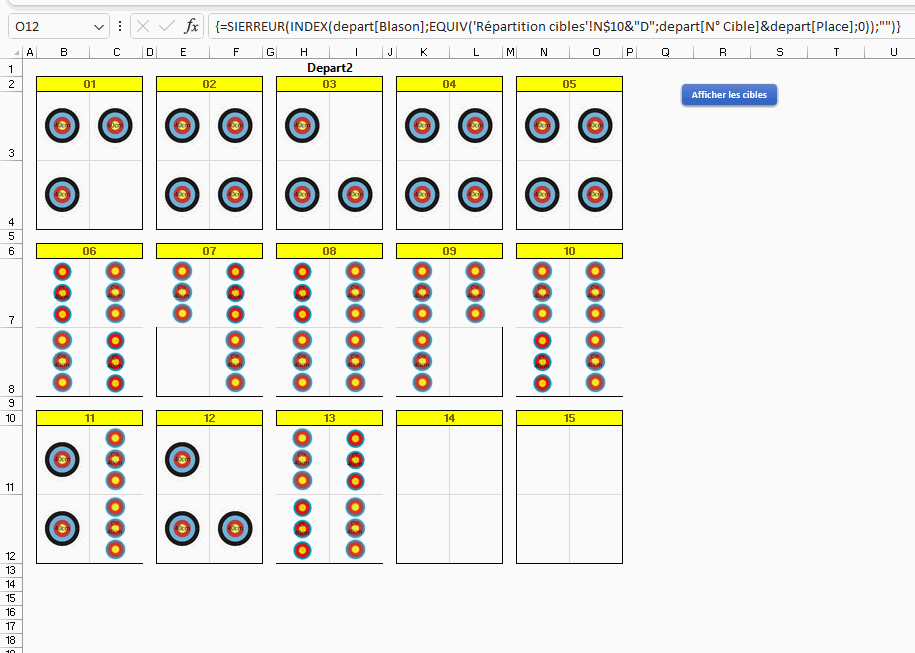Click the Cancel X icon in formula bar
This screenshot has height=653, width=915.
143,27
